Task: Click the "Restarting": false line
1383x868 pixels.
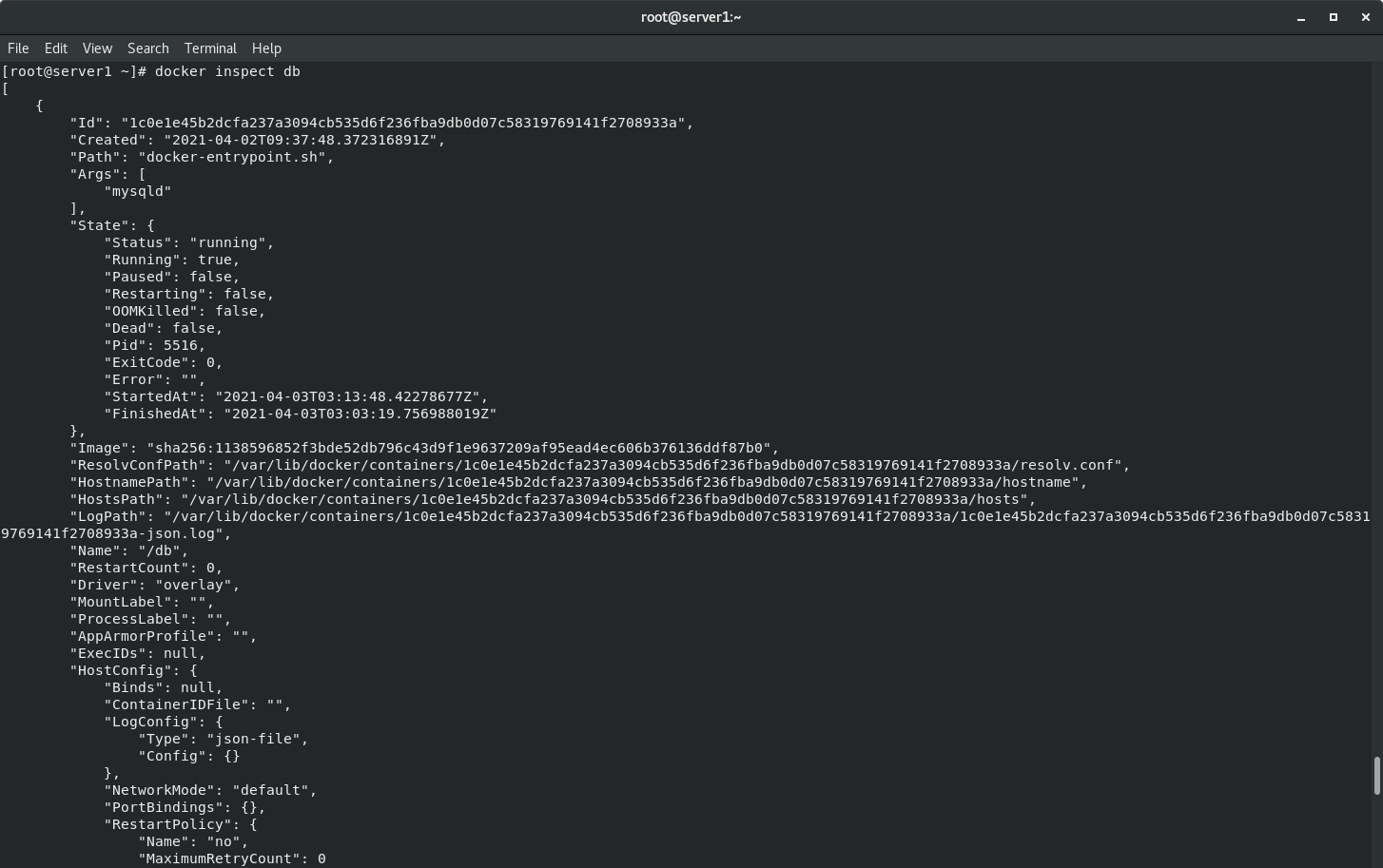Action: click(189, 294)
